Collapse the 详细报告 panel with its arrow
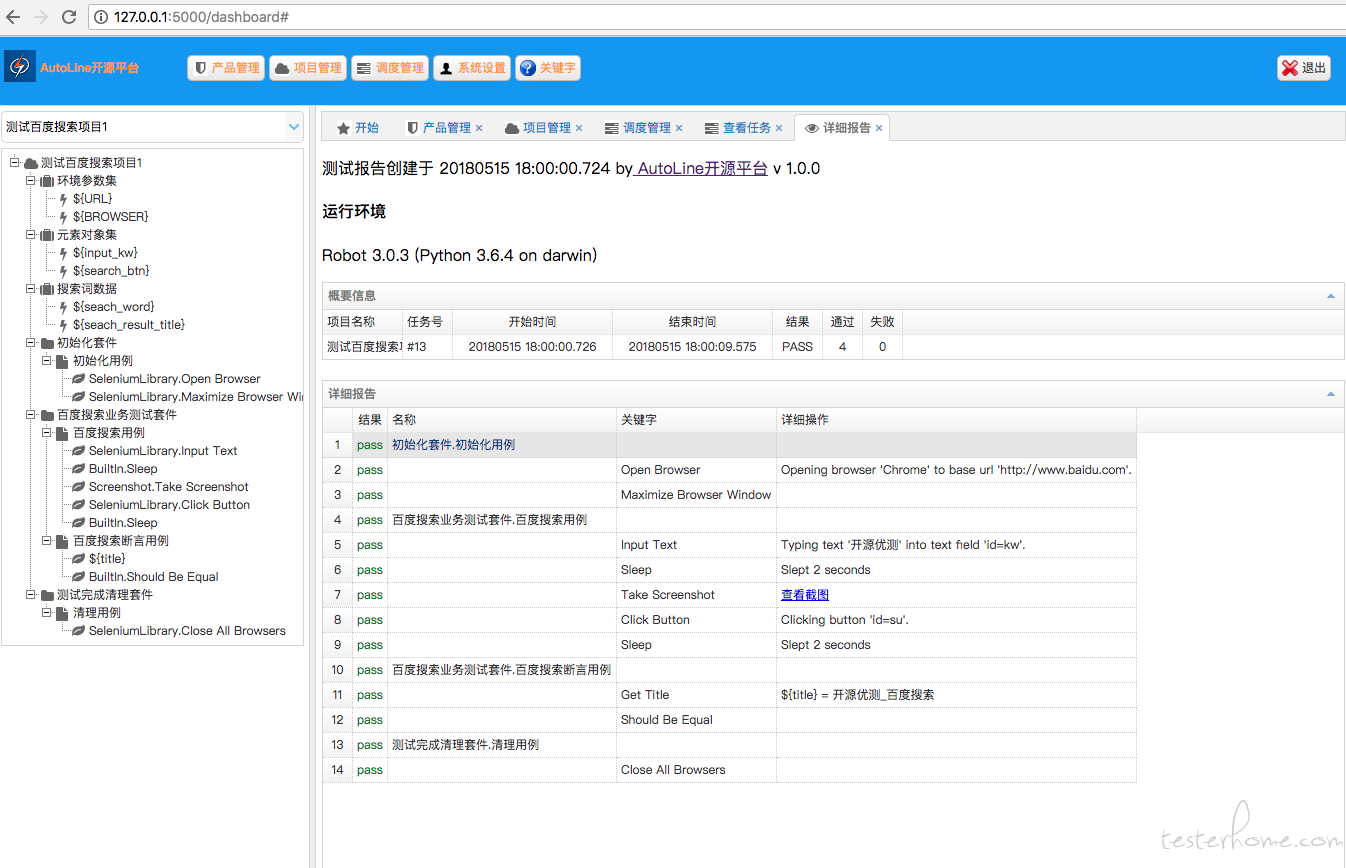1346x868 pixels. coord(1331,394)
